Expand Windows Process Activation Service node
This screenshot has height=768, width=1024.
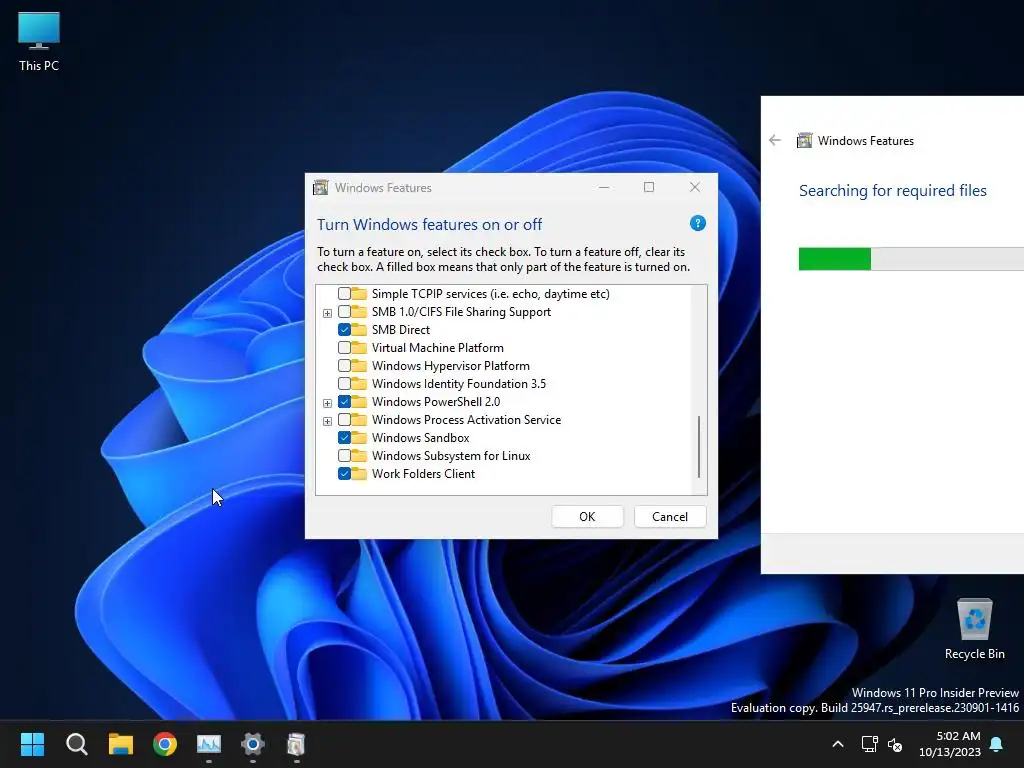pos(327,421)
